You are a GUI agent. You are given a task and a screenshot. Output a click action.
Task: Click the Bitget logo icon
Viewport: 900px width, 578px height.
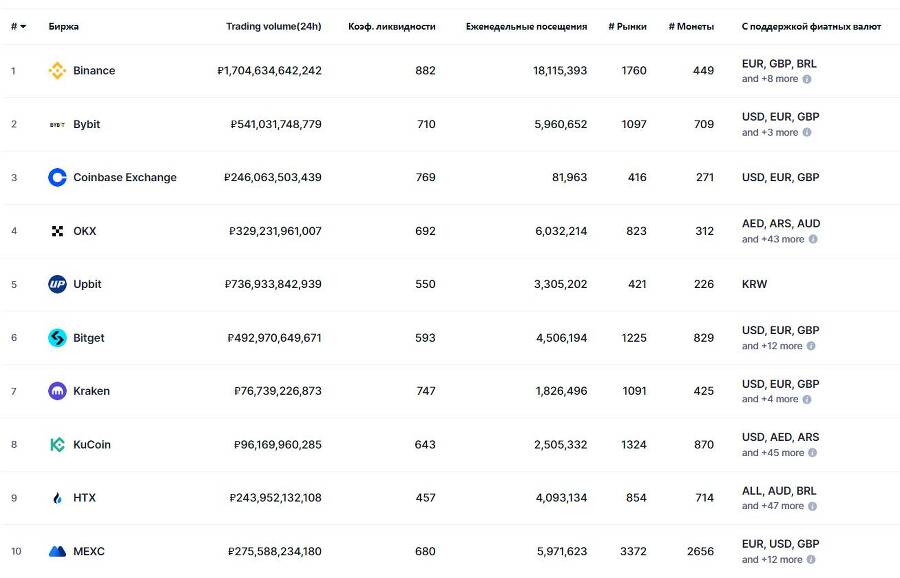click(x=57, y=338)
